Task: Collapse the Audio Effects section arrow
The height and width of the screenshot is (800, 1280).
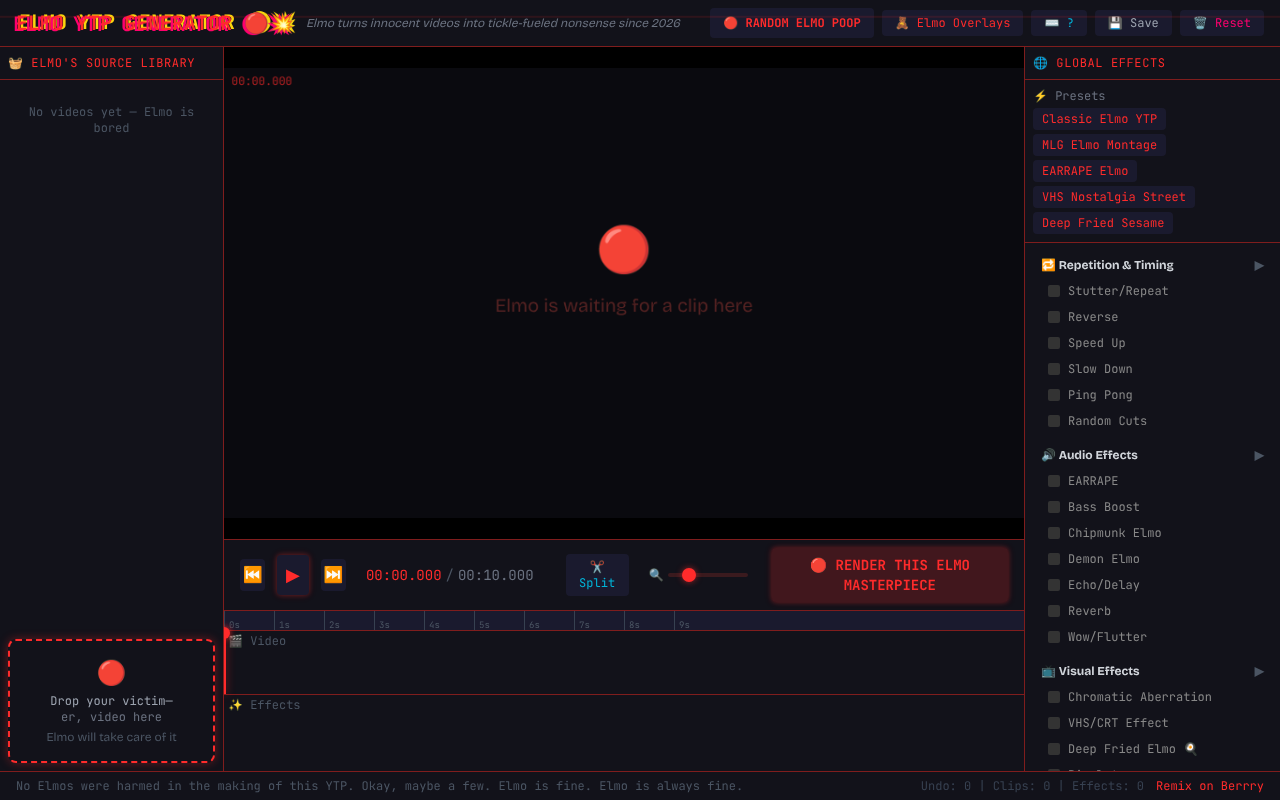Action: pos(1259,455)
